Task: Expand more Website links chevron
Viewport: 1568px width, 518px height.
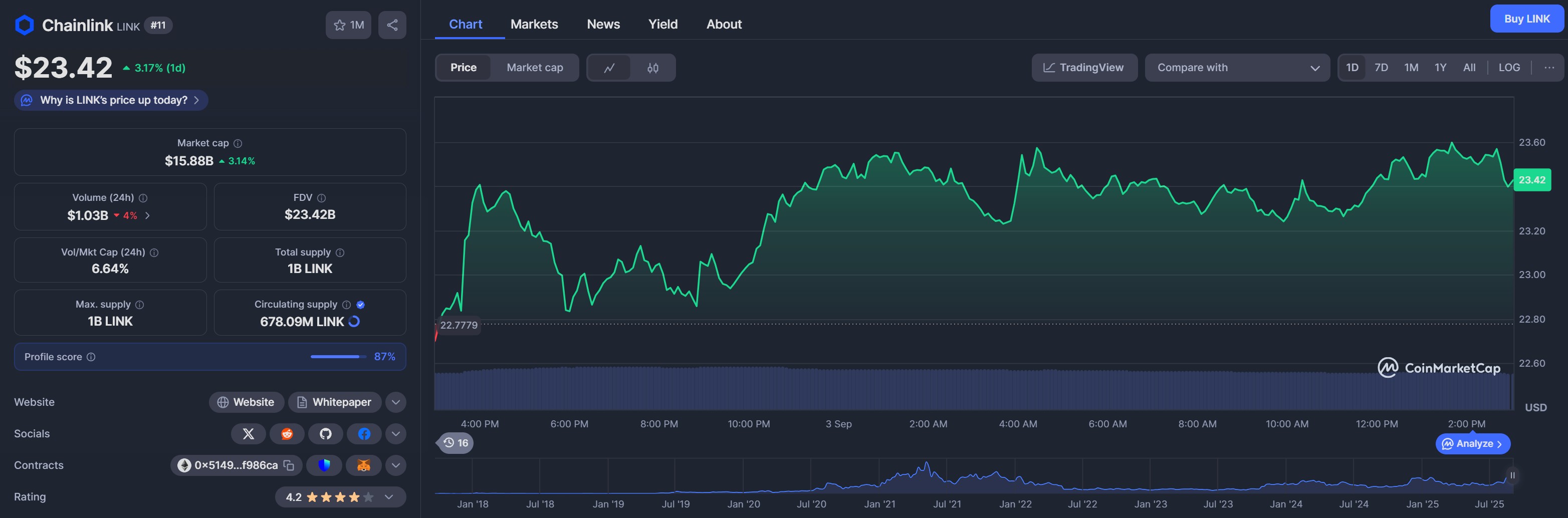Action: pos(396,402)
